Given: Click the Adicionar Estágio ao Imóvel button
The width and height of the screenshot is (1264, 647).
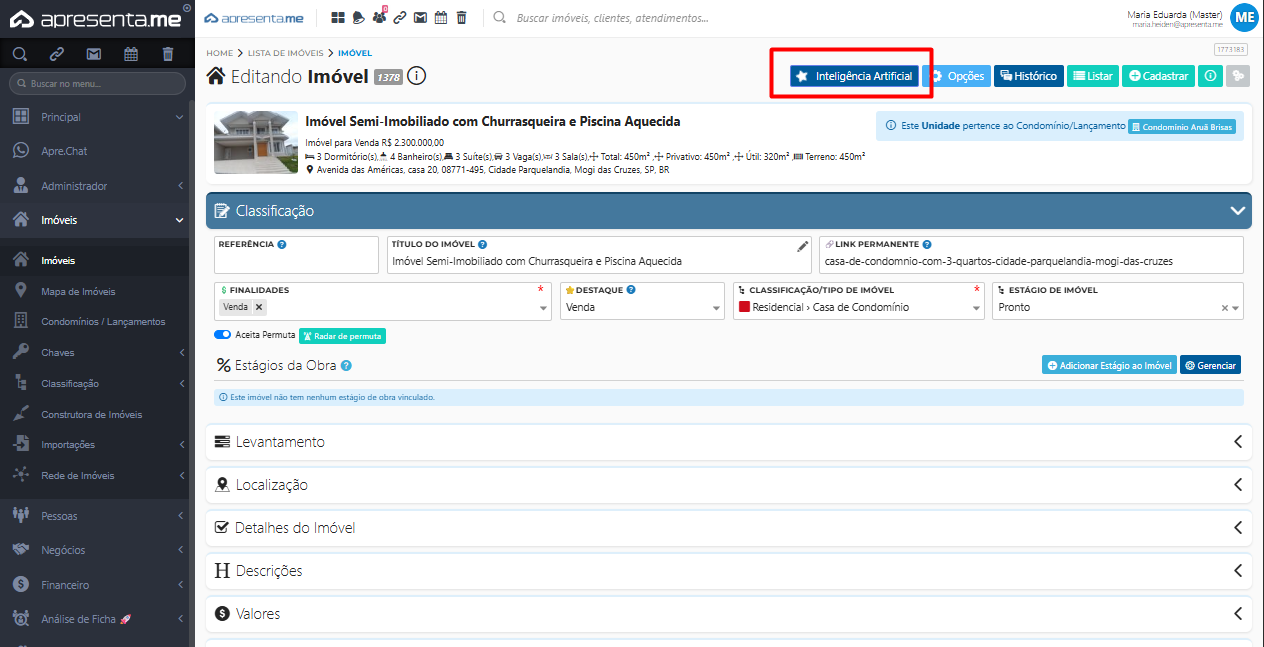Looking at the screenshot, I should (1109, 366).
